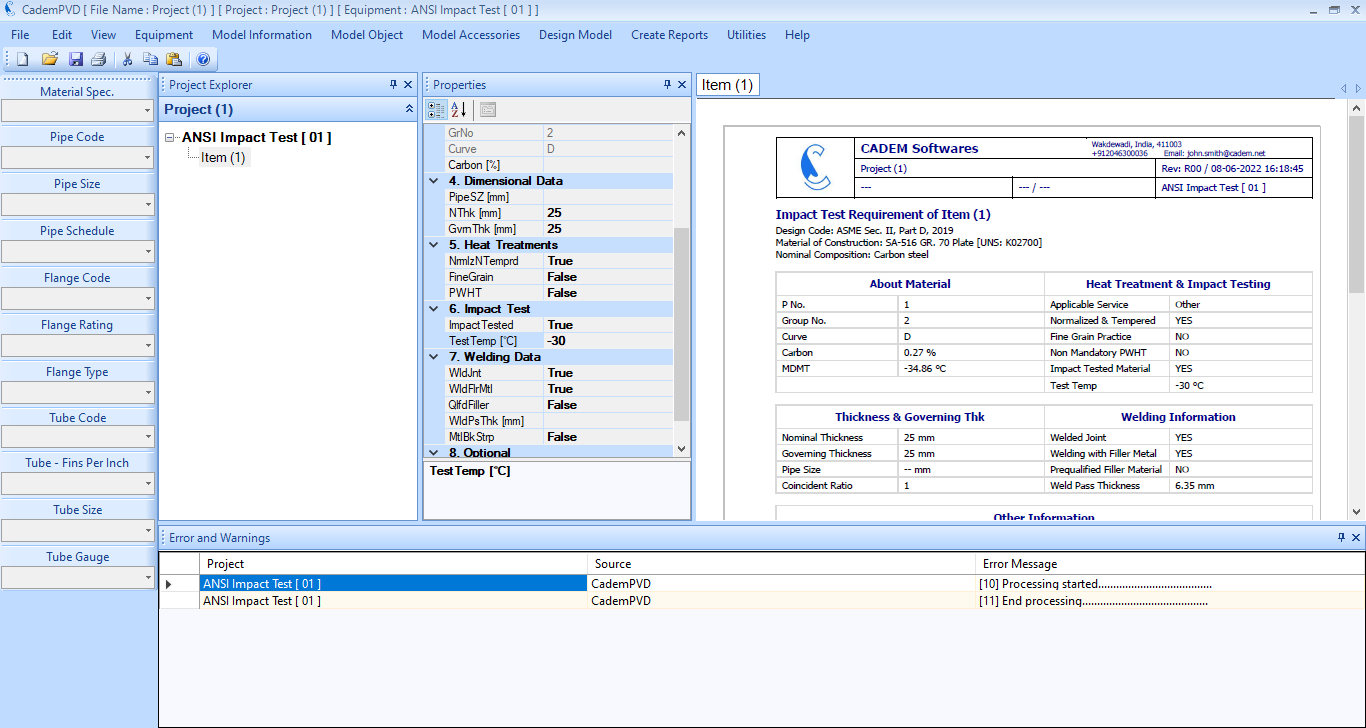Screen dimensions: 1366x728
Task: Collapse the 5. Heat Treatments section
Action: point(434,245)
